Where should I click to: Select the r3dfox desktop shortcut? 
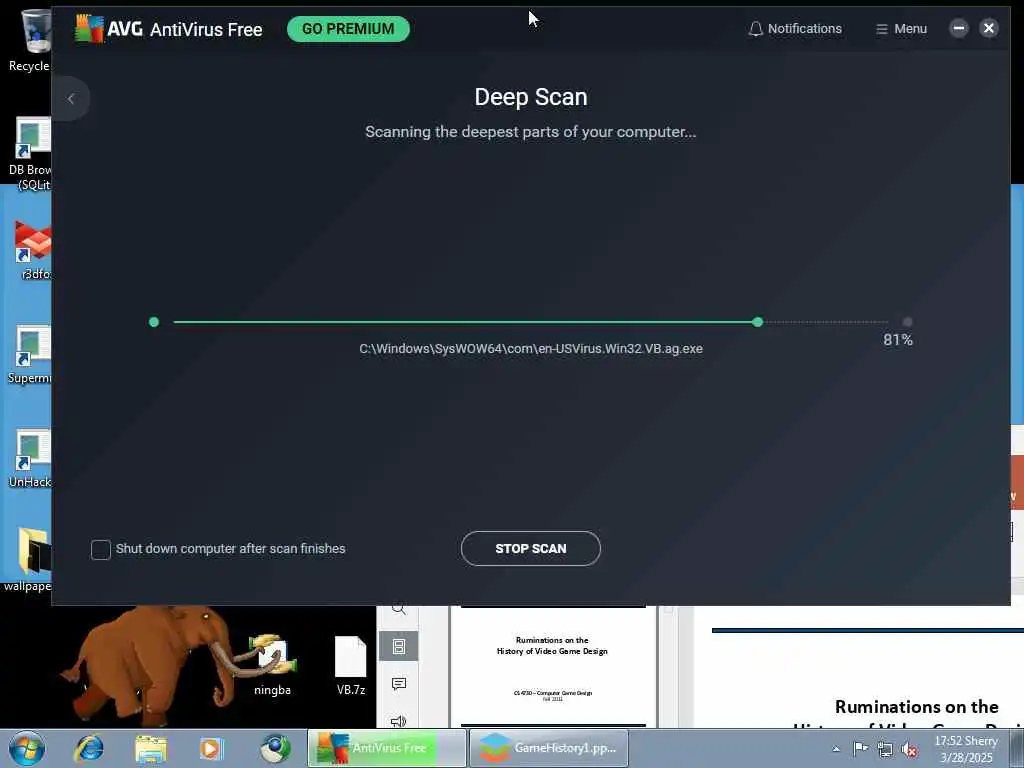click(x=33, y=249)
